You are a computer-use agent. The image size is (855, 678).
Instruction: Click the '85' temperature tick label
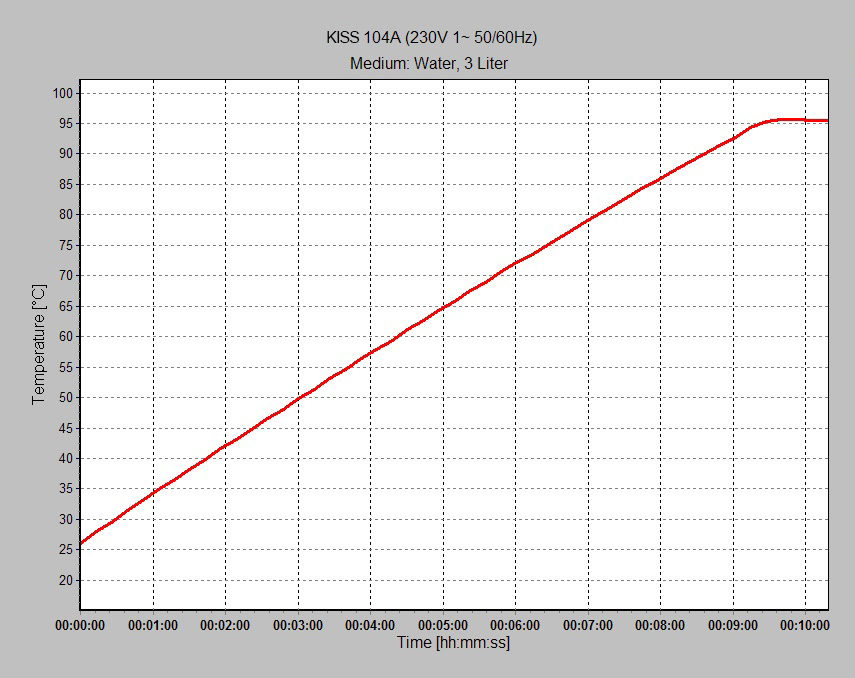[65, 184]
